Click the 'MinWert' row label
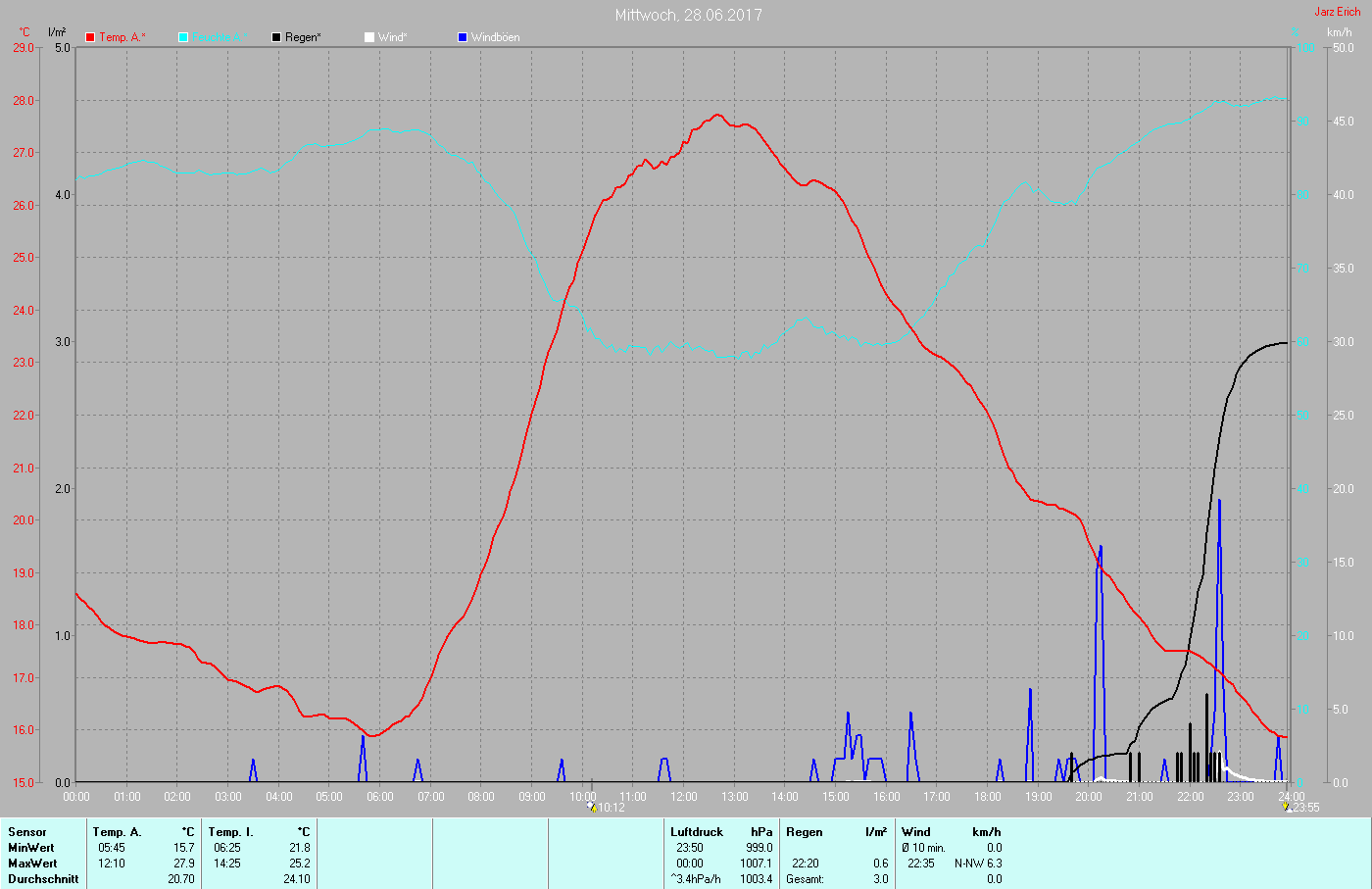Screen dimensions: 1372x889 [31, 848]
